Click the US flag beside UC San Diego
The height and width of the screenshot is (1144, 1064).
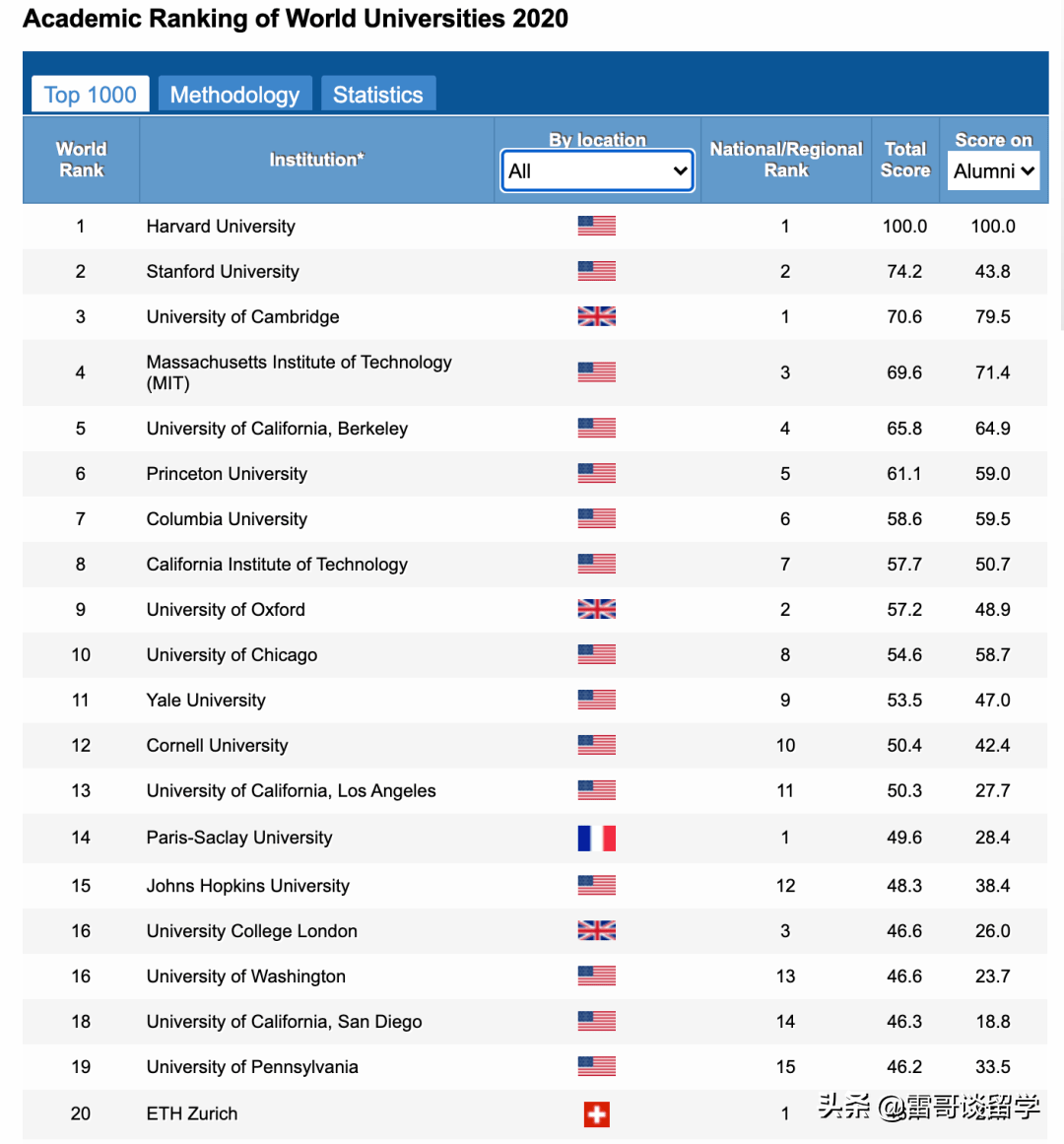597,1021
